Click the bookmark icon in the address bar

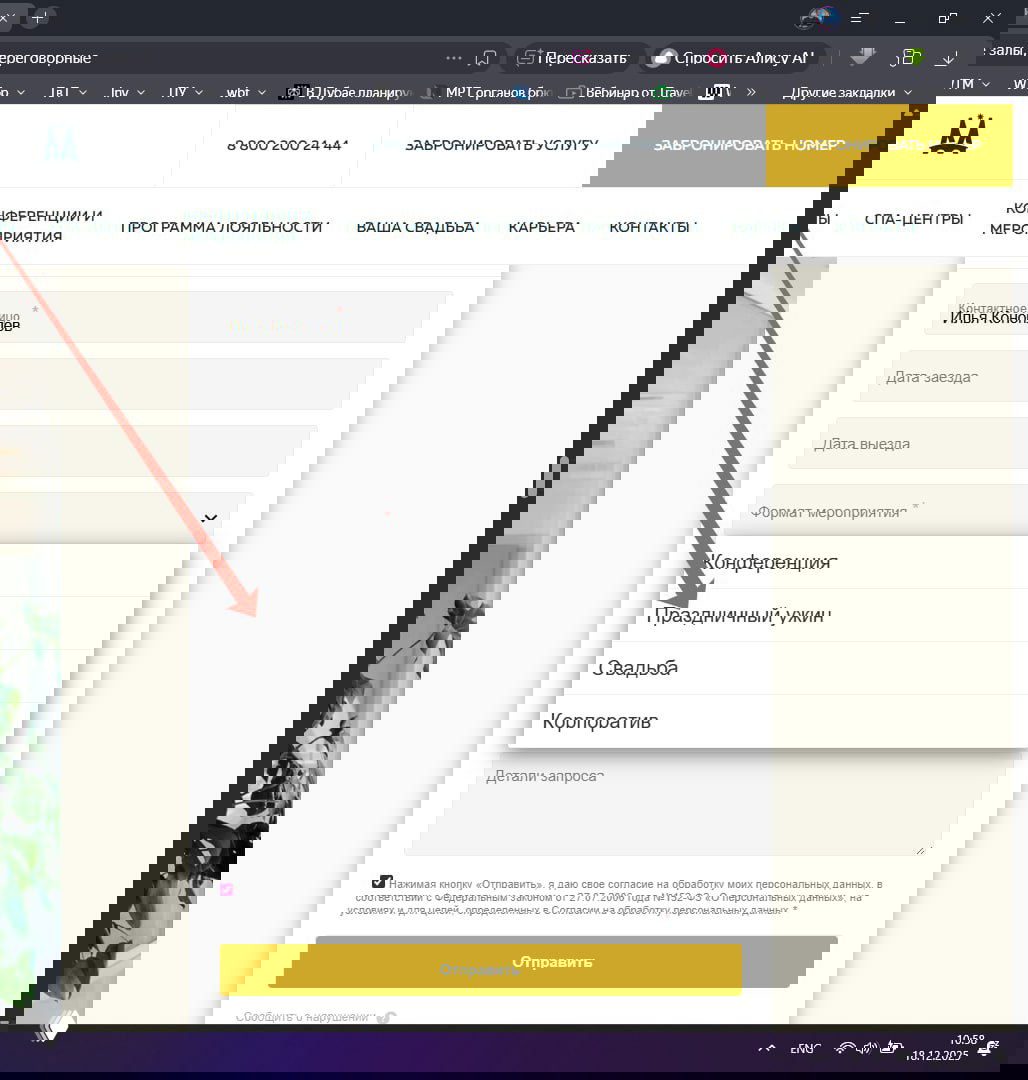coord(487,58)
